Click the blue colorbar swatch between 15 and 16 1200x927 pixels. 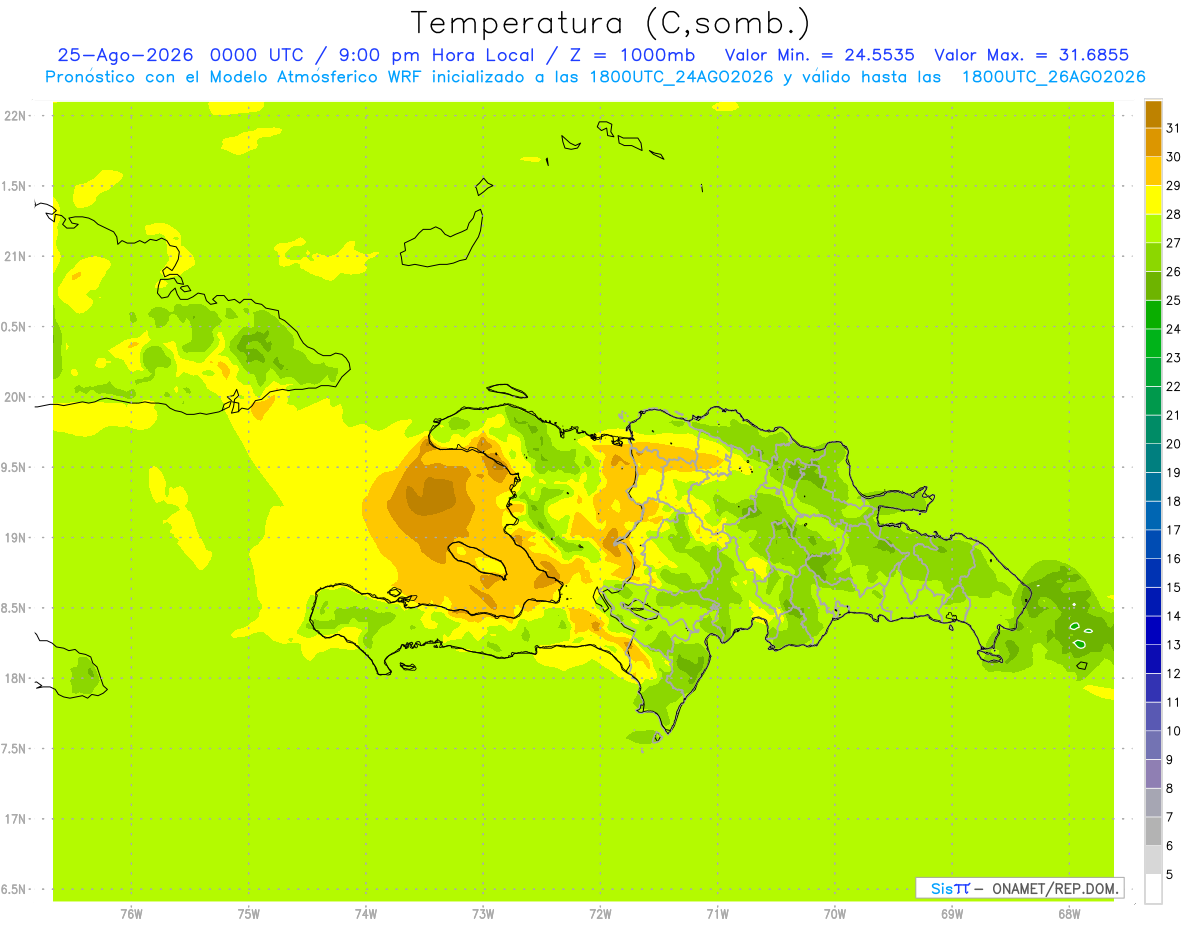(x=1153, y=573)
